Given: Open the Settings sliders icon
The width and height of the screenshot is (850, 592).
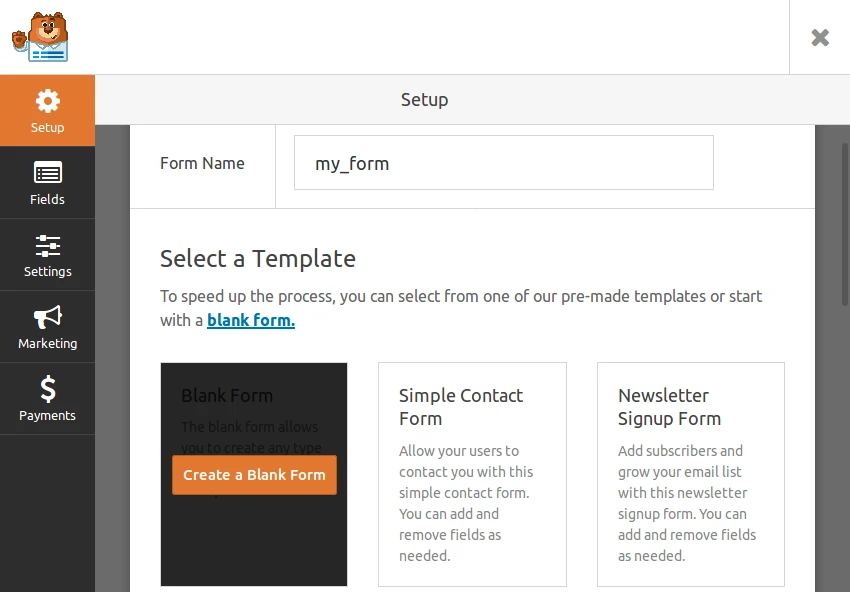Looking at the screenshot, I should coord(48,246).
